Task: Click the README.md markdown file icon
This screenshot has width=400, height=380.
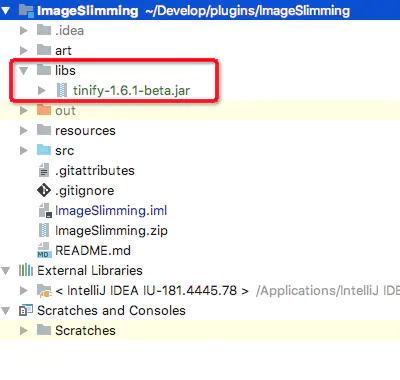Action: point(44,250)
